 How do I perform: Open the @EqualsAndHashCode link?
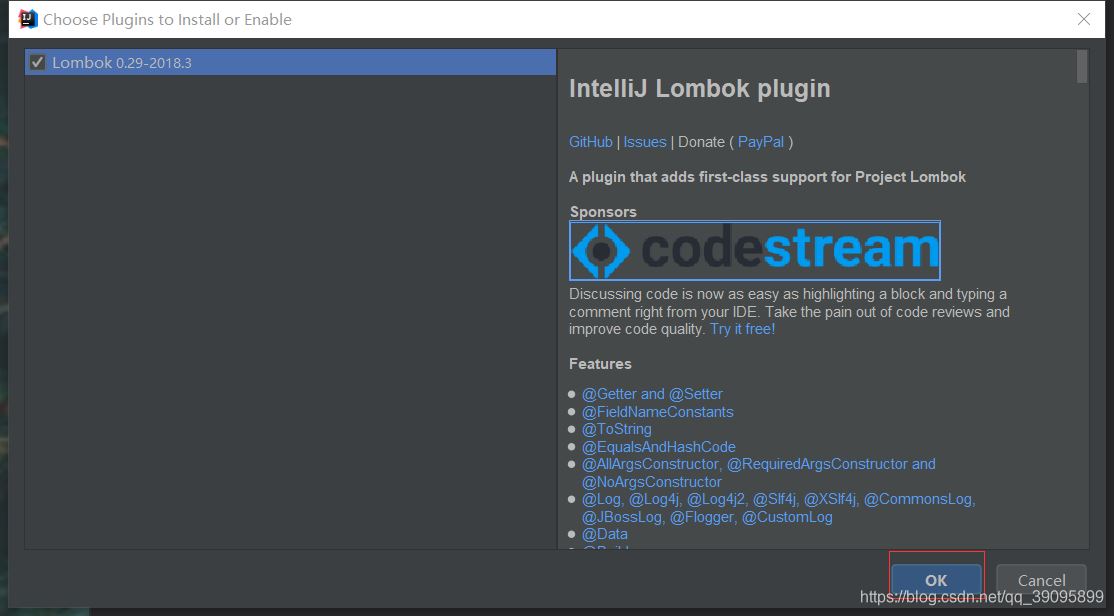pos(659,447)
